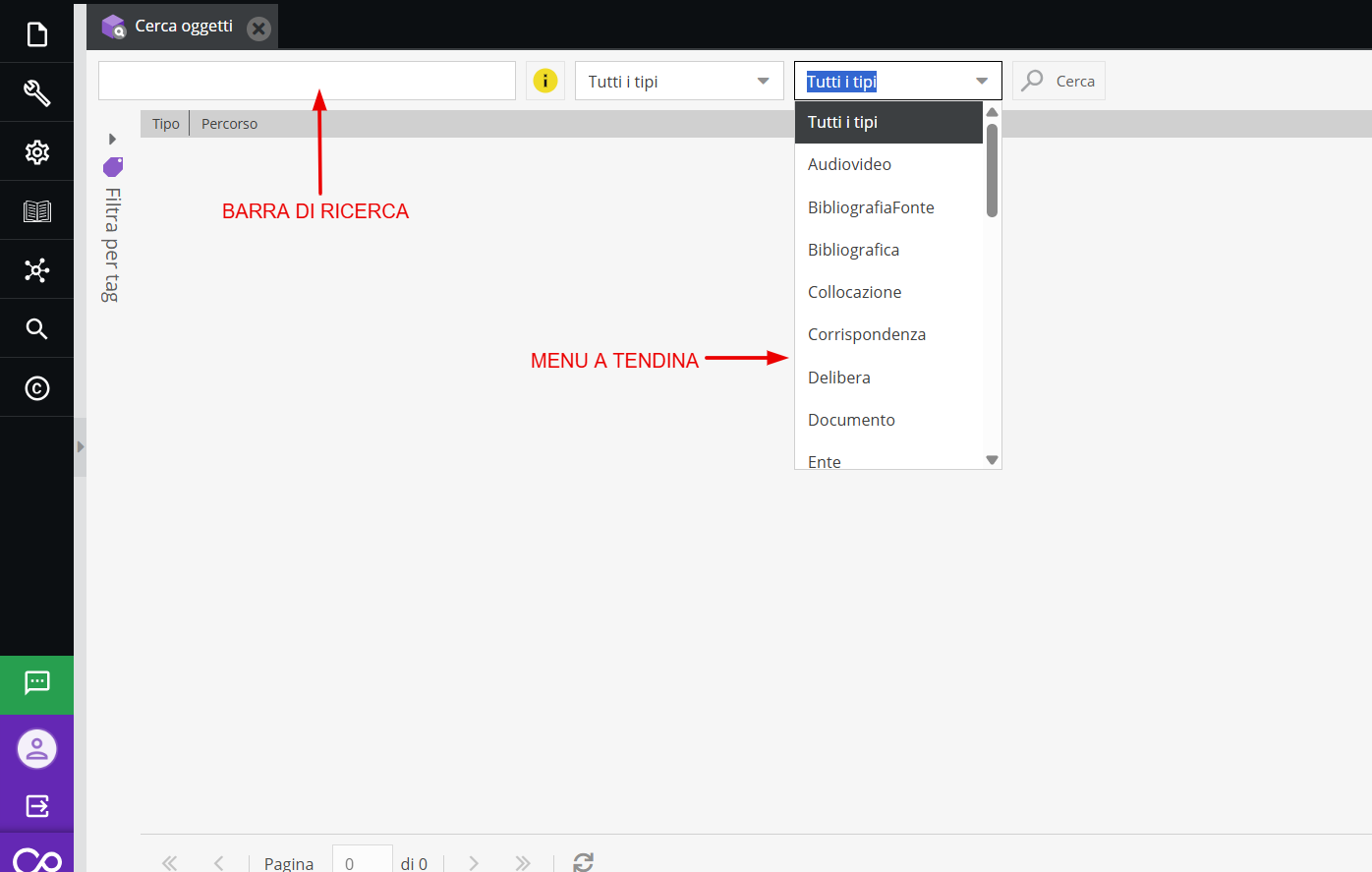Open the network graph icon
This screenshot has width=1372, height=872.
(36, 270)
